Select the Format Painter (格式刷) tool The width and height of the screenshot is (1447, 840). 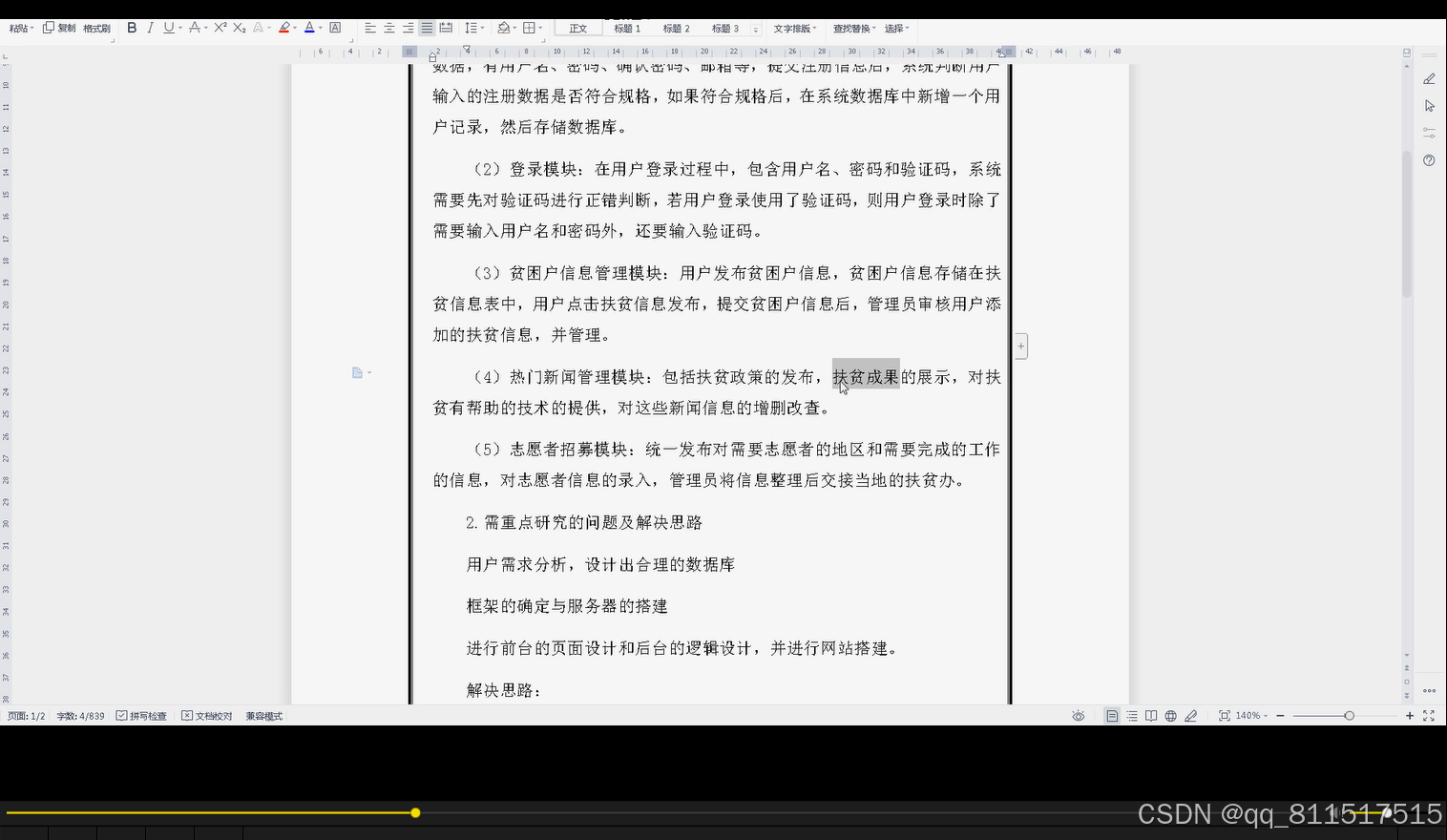[95, 28]
